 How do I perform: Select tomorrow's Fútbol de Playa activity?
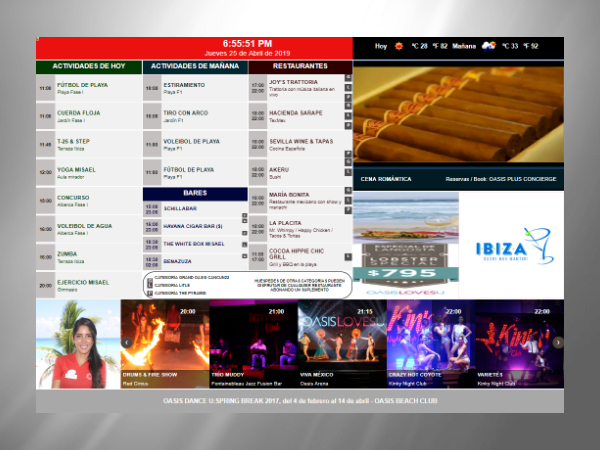(195, 173)
